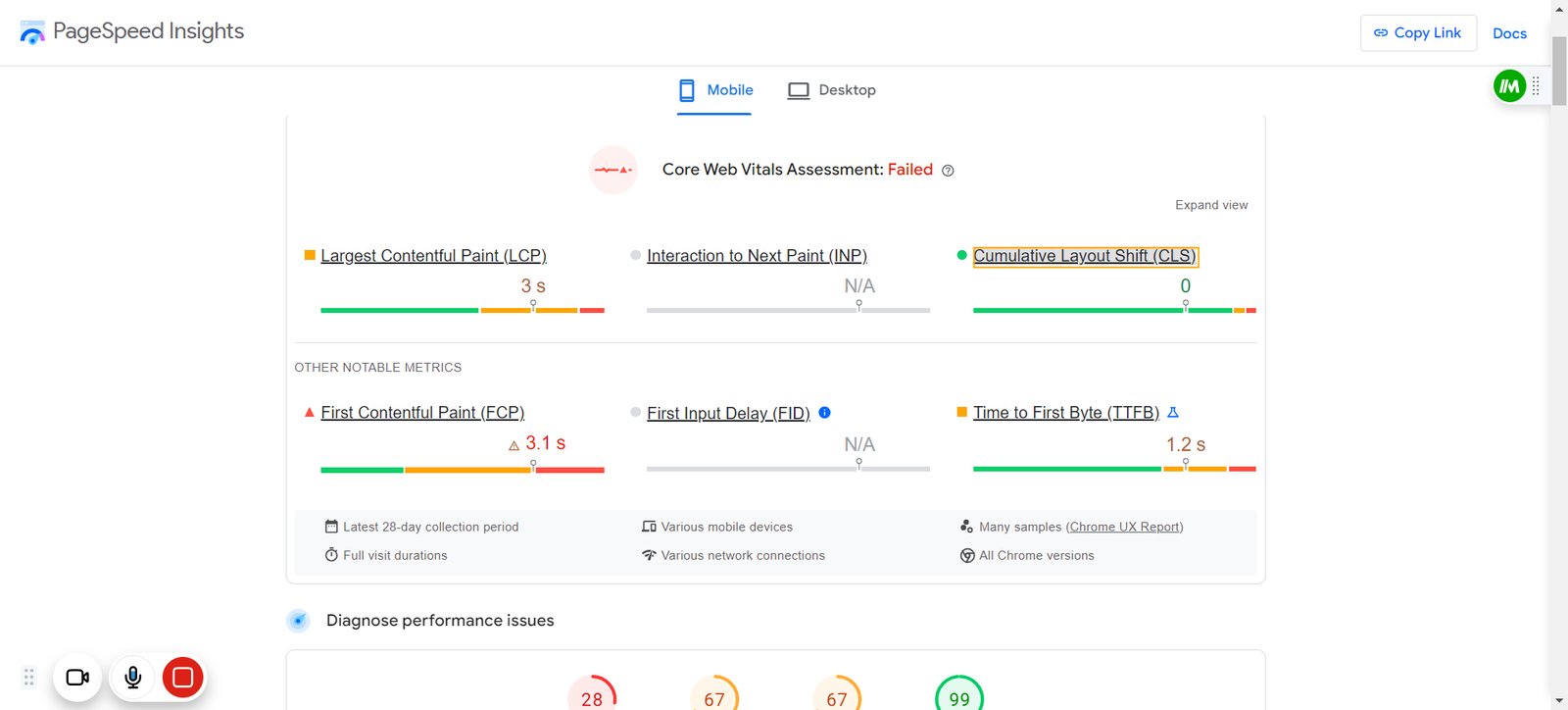Toggle the microphone in the recording toolbar

click(x=133, y=678)
